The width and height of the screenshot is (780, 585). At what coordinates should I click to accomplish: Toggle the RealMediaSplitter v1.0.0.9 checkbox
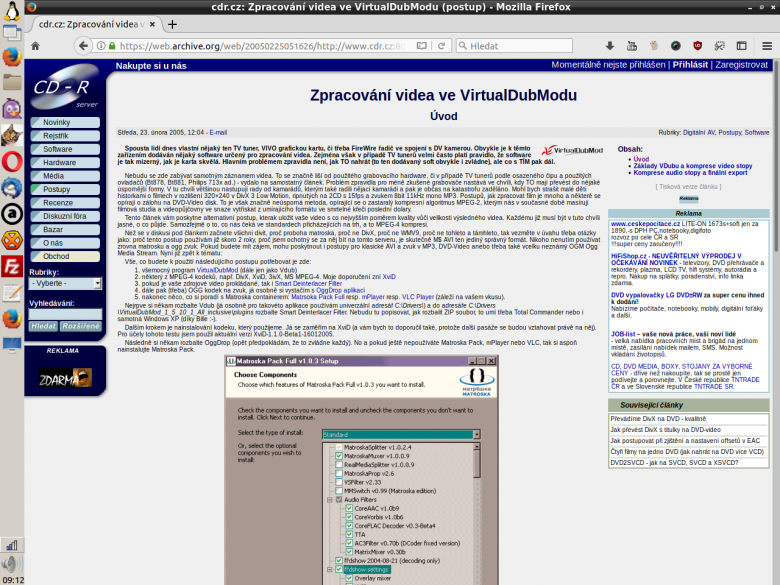point(339,465)
